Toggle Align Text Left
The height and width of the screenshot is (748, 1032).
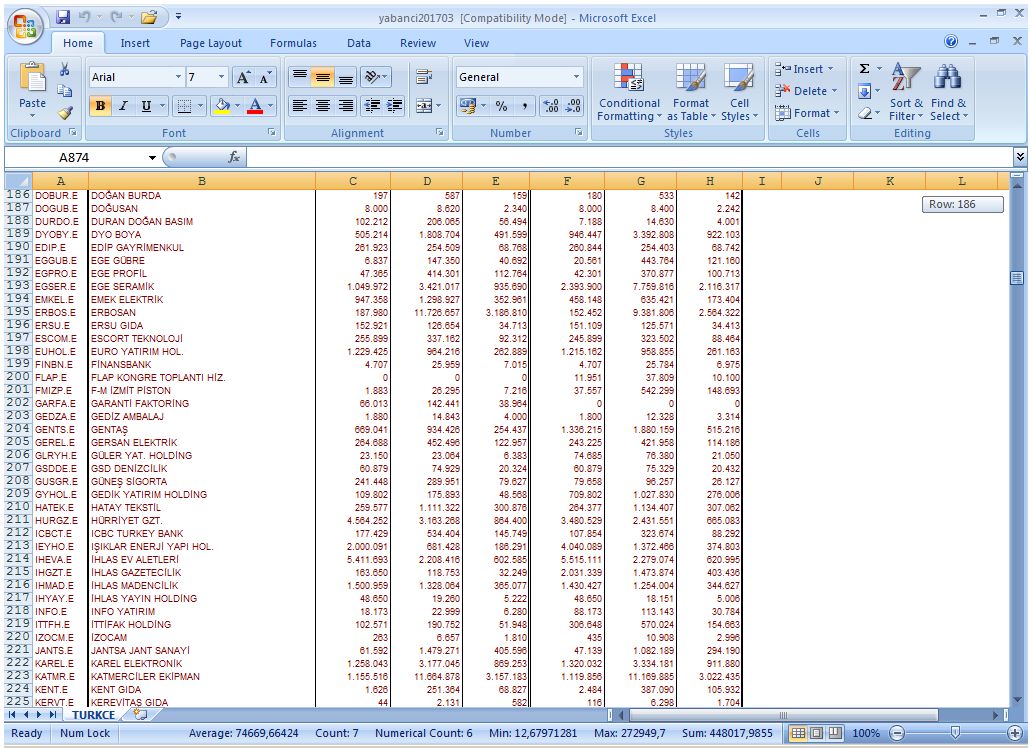pyautogui.click(x=299, y=106)
